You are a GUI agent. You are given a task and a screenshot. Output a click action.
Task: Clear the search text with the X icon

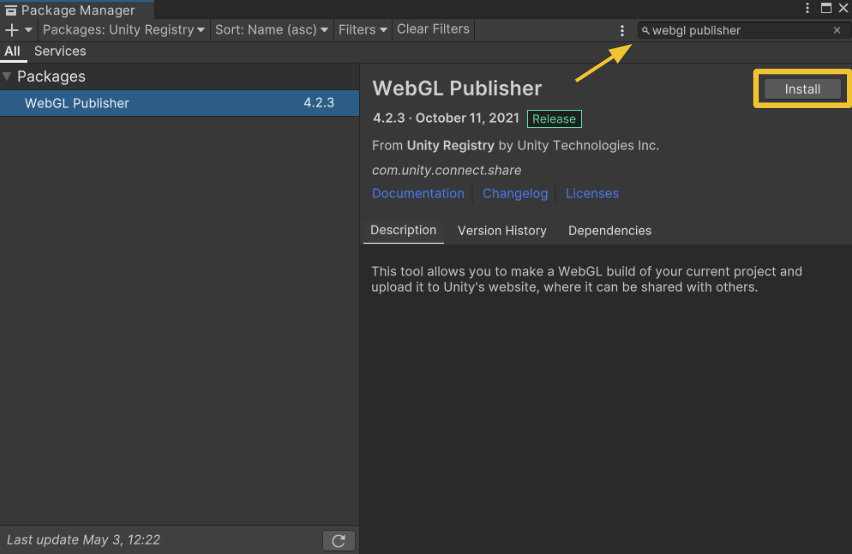(x=837, y=30)
